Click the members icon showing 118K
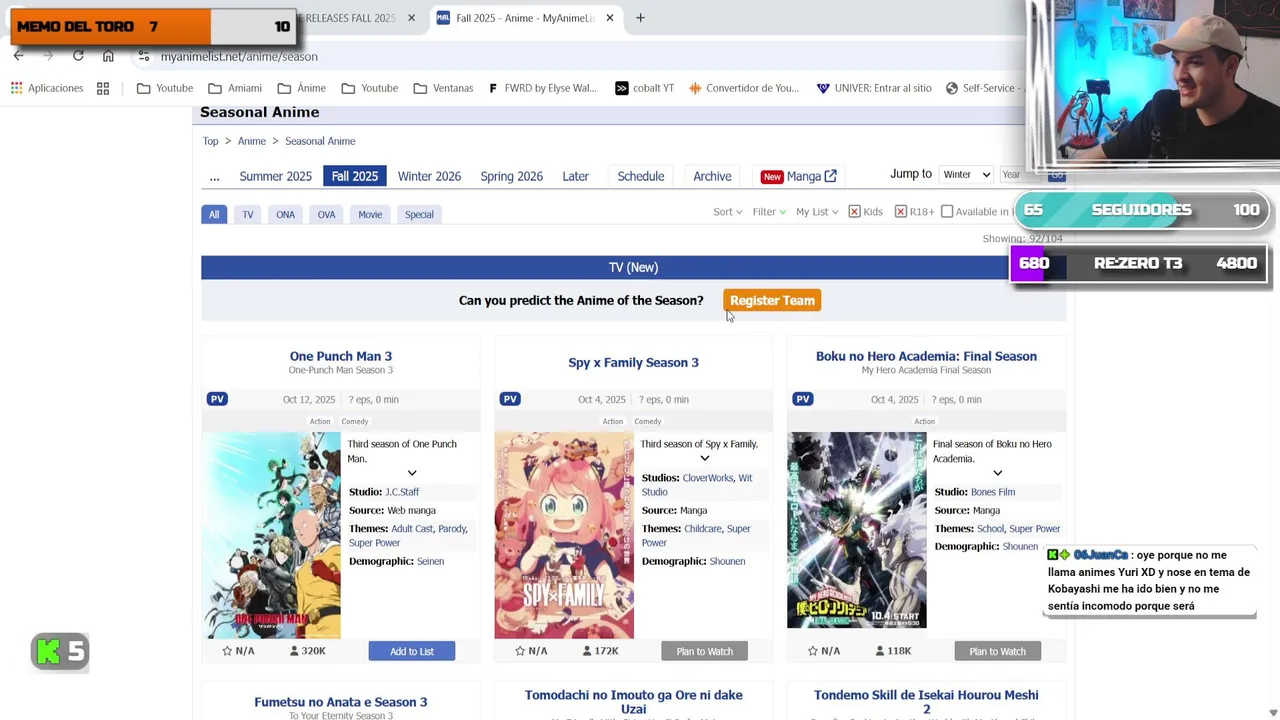The height and width of the screenshot is (720, 1280). pyautogui.click(x=880, y=651)
